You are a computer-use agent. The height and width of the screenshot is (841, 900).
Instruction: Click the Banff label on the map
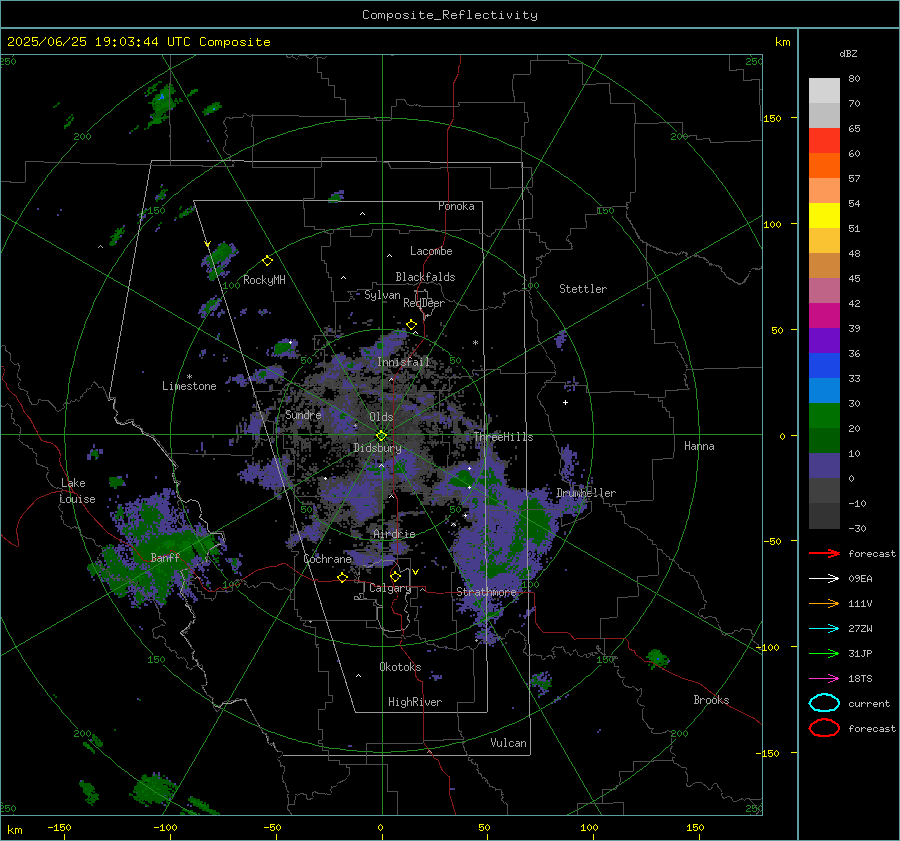click(x=165, y=557)
